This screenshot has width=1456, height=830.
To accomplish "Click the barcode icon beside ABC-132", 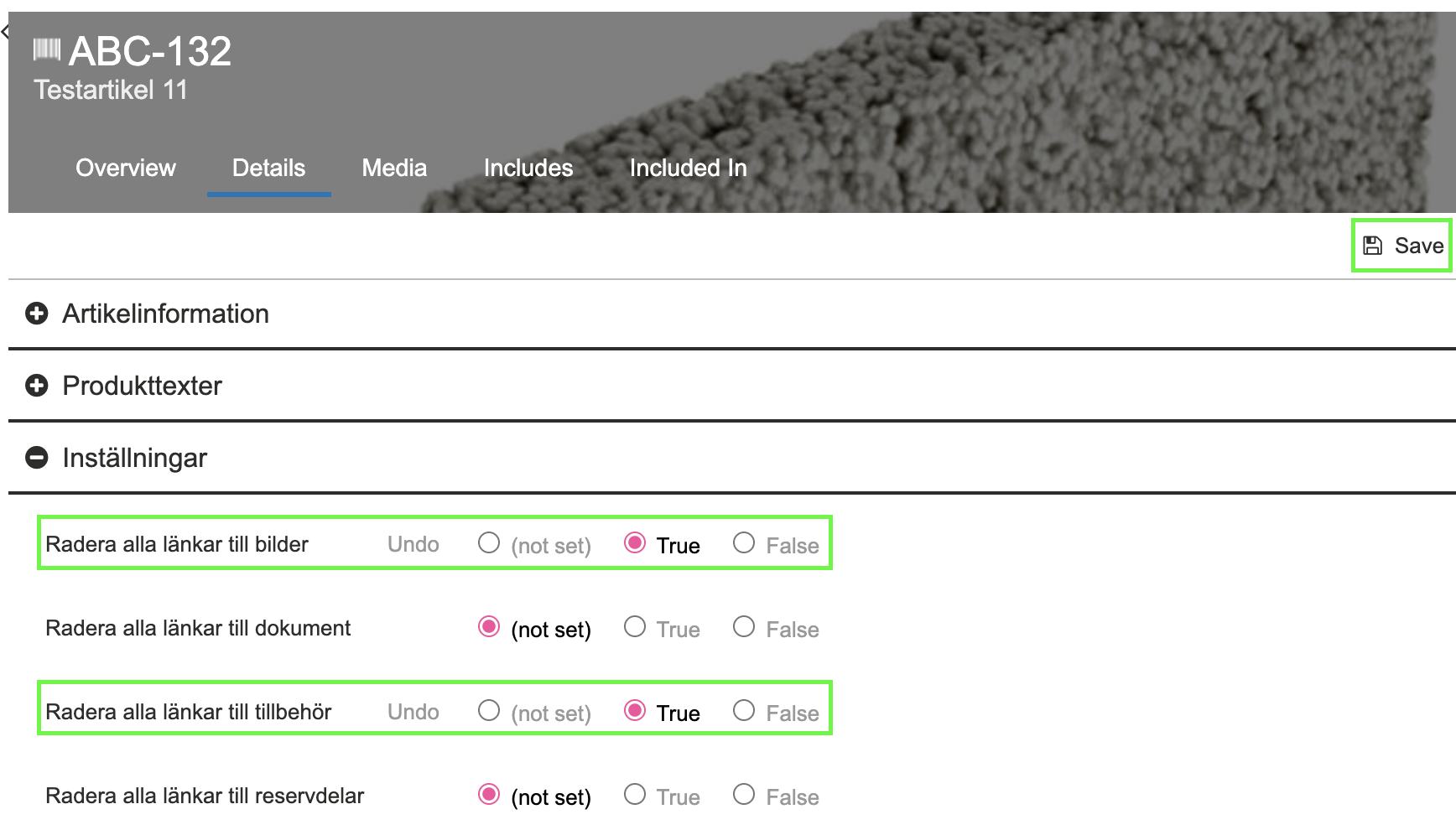I will [46, 50].
